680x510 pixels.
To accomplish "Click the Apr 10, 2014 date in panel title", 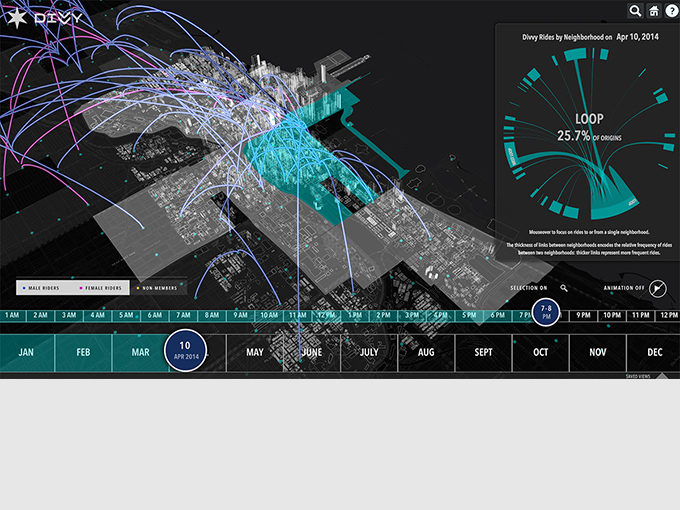I will 638,37.
